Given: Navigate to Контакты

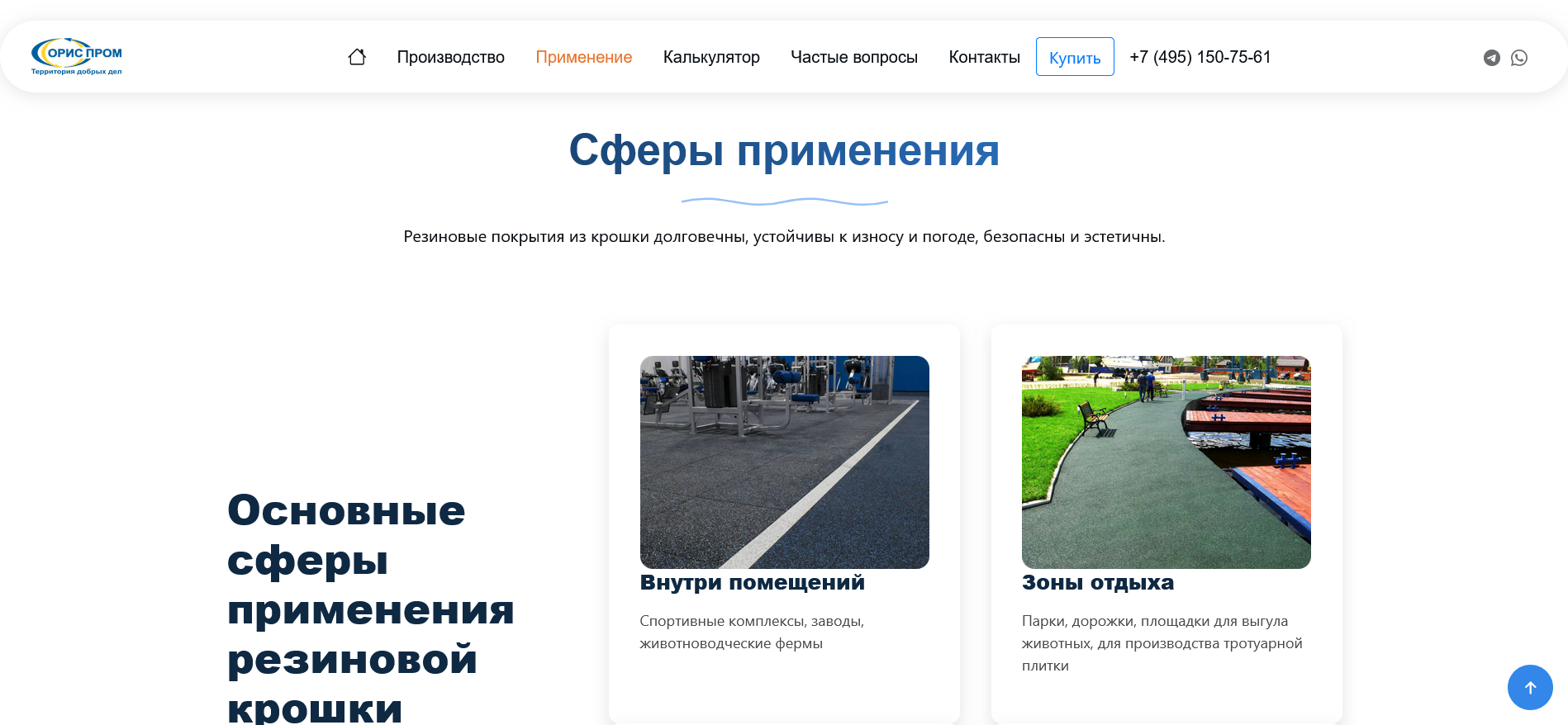Looking at the screenshot, I should 984,57.
